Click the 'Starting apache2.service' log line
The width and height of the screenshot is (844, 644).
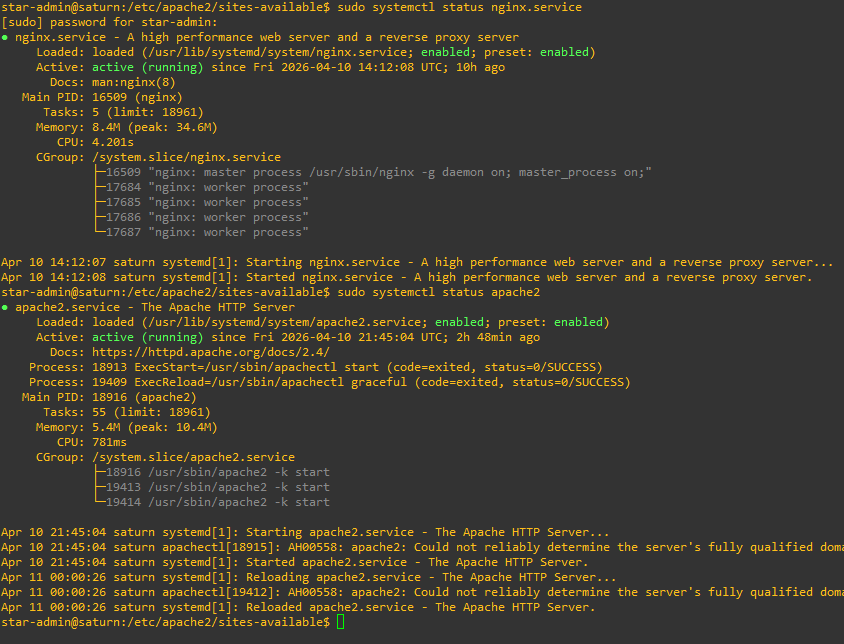(305, 533)
